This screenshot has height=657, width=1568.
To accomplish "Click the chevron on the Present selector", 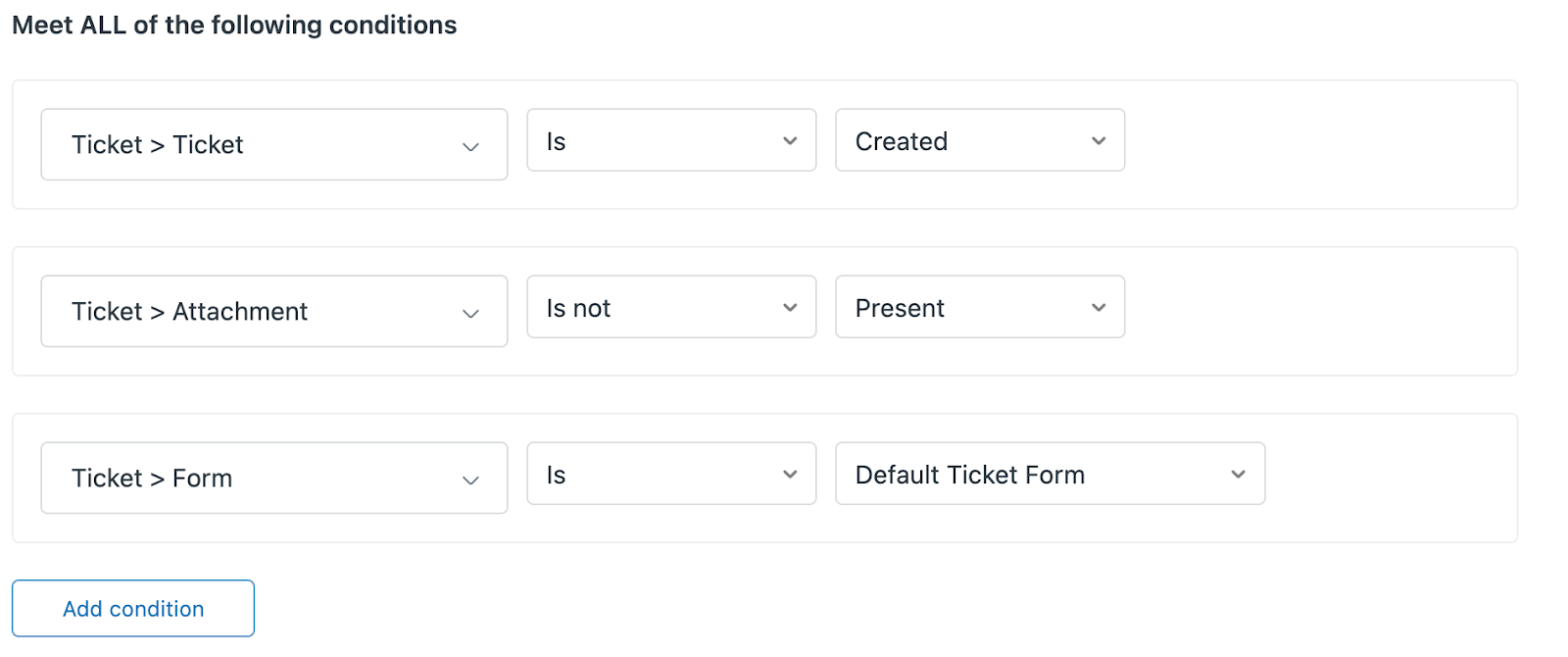I will tap(1098, 307).
